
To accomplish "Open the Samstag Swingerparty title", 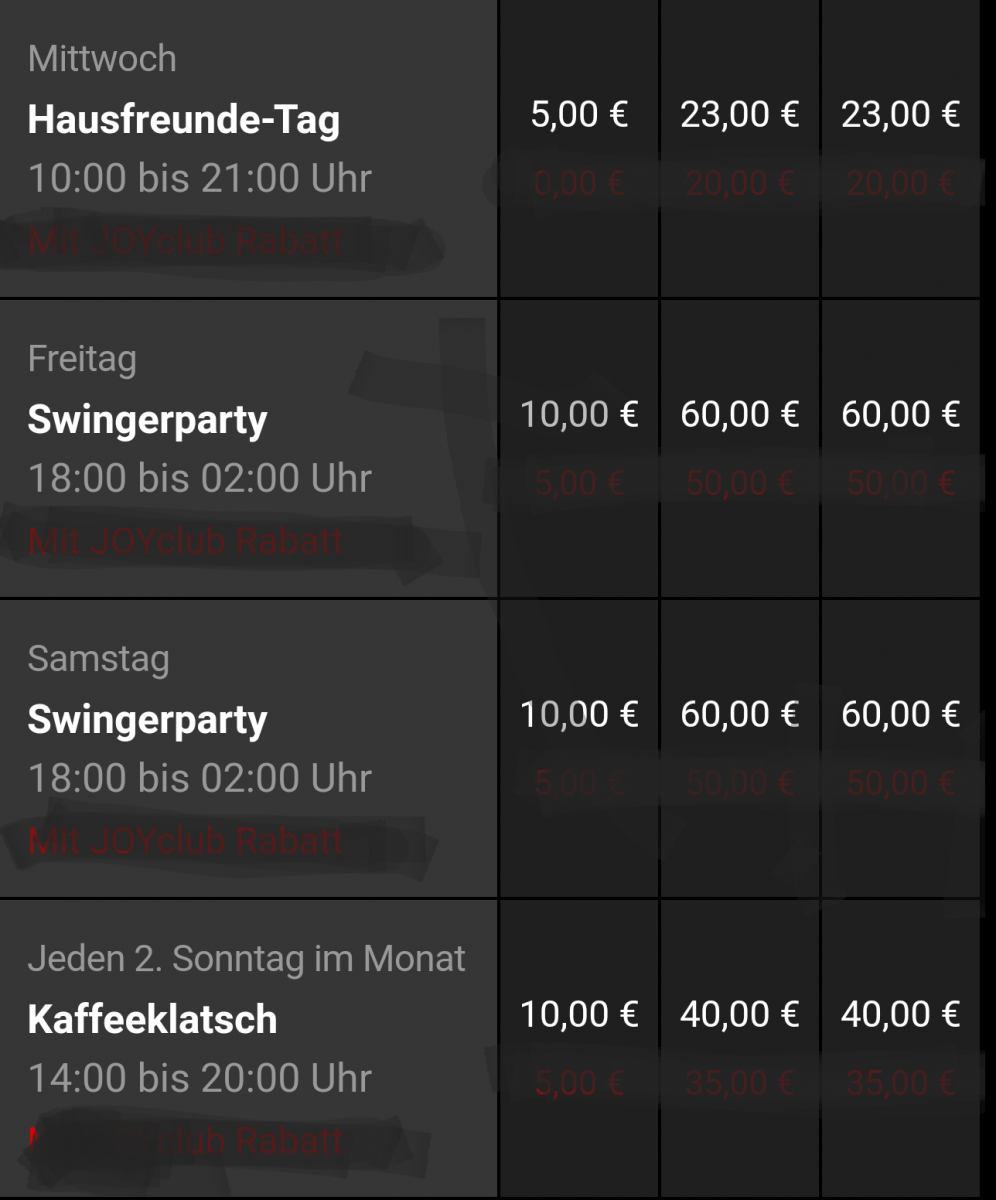I will coord(147,720).
